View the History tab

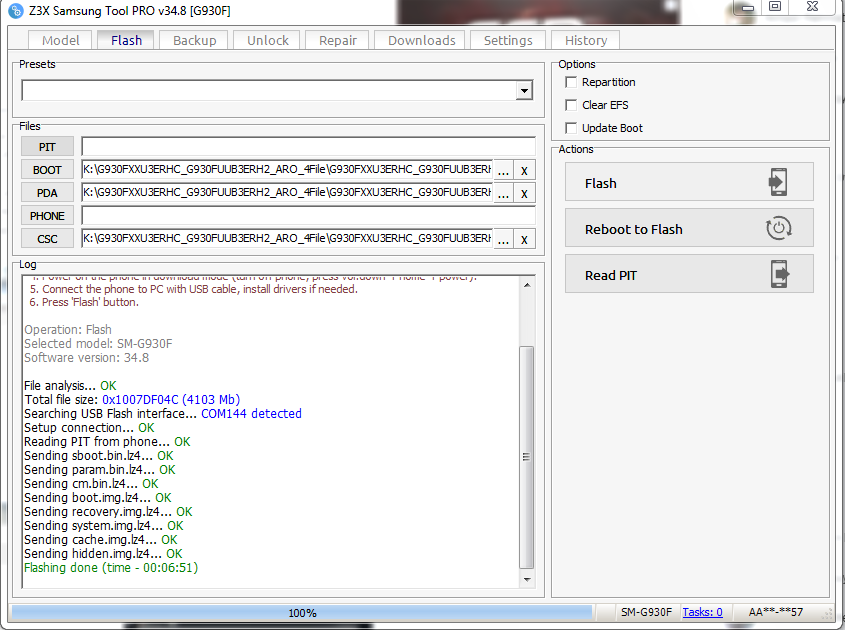tap(586, 40)
